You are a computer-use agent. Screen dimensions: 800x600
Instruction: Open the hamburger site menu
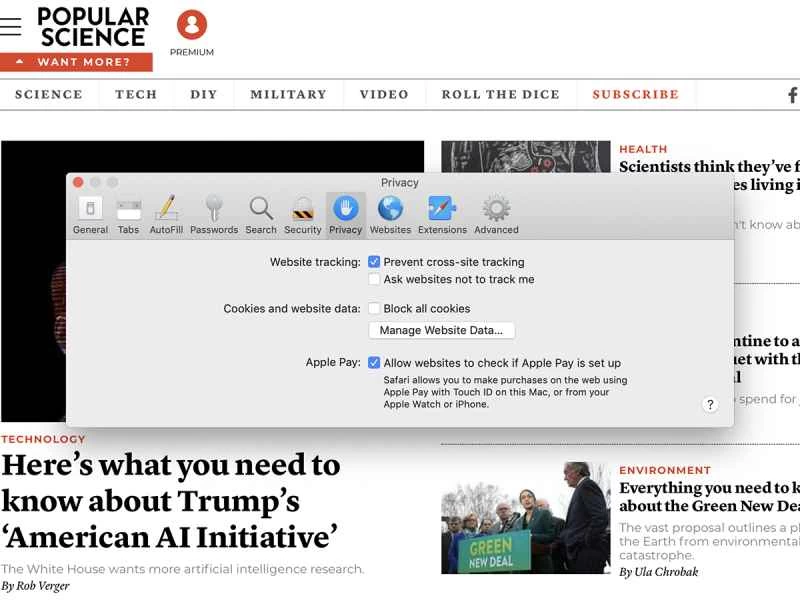(x=11, y=27)
